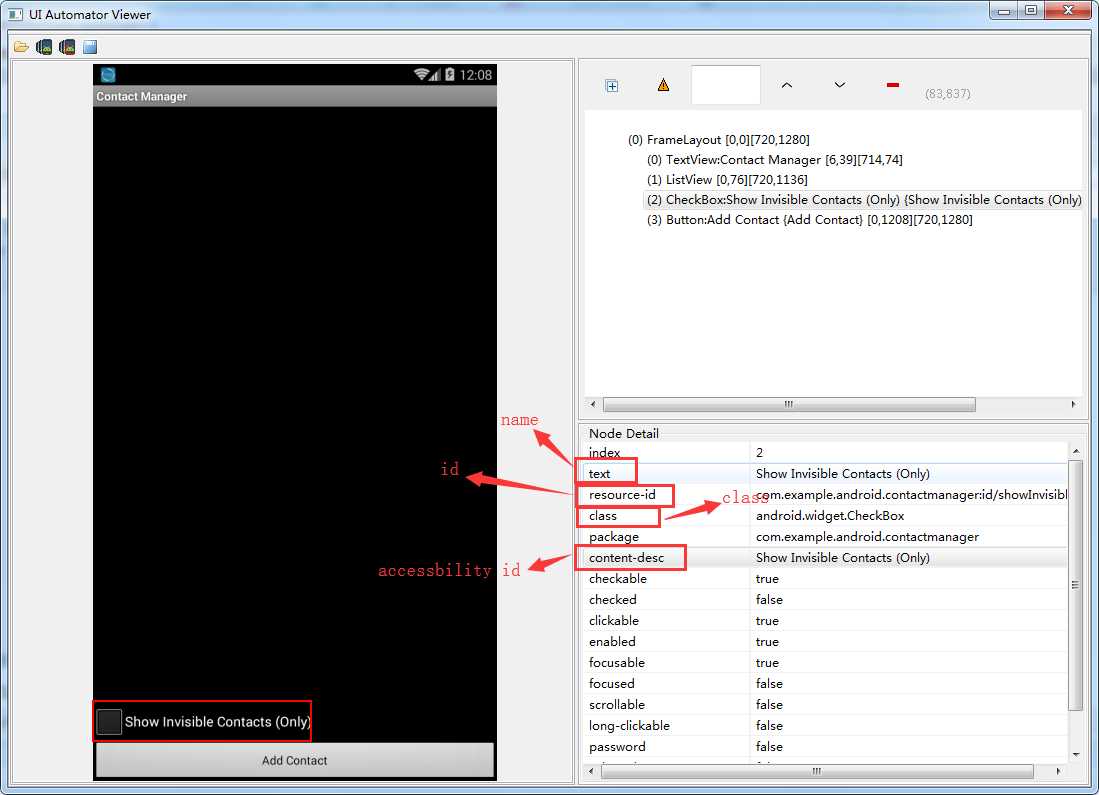
Task: Select the ListView tree node
Action: pos(727,179)
